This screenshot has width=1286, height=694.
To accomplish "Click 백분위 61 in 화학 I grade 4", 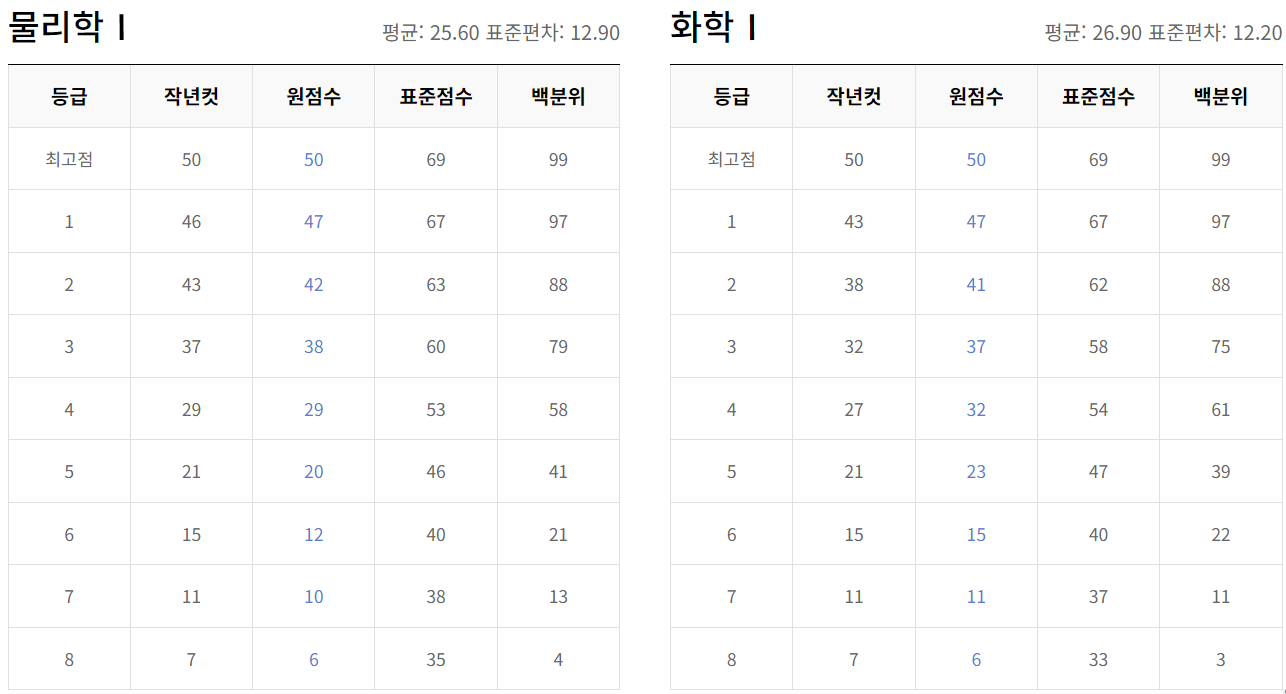I will [1220, 410].
